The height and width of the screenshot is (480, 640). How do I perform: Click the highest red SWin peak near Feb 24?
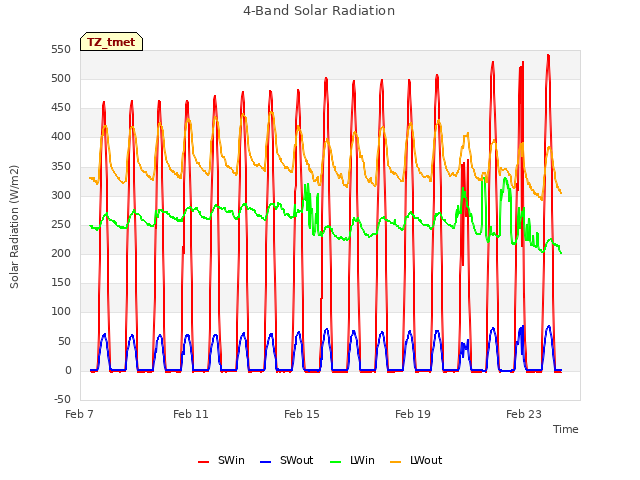click(x=548, y=56)
